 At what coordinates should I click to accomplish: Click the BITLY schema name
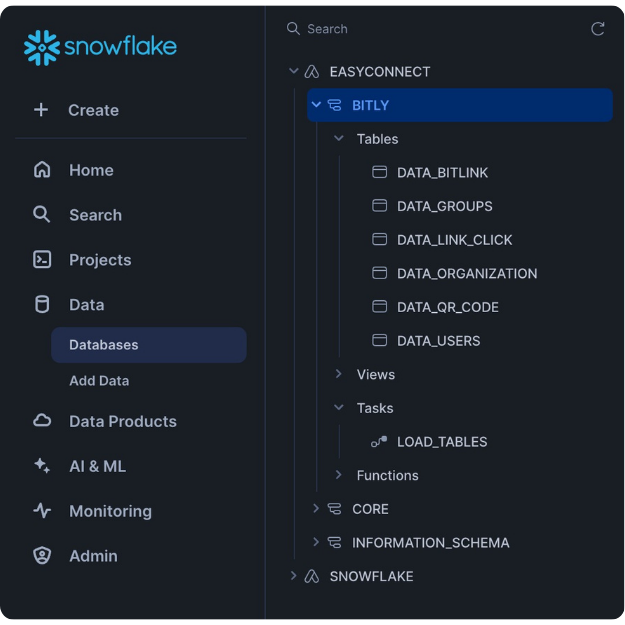tap(371, 105)
